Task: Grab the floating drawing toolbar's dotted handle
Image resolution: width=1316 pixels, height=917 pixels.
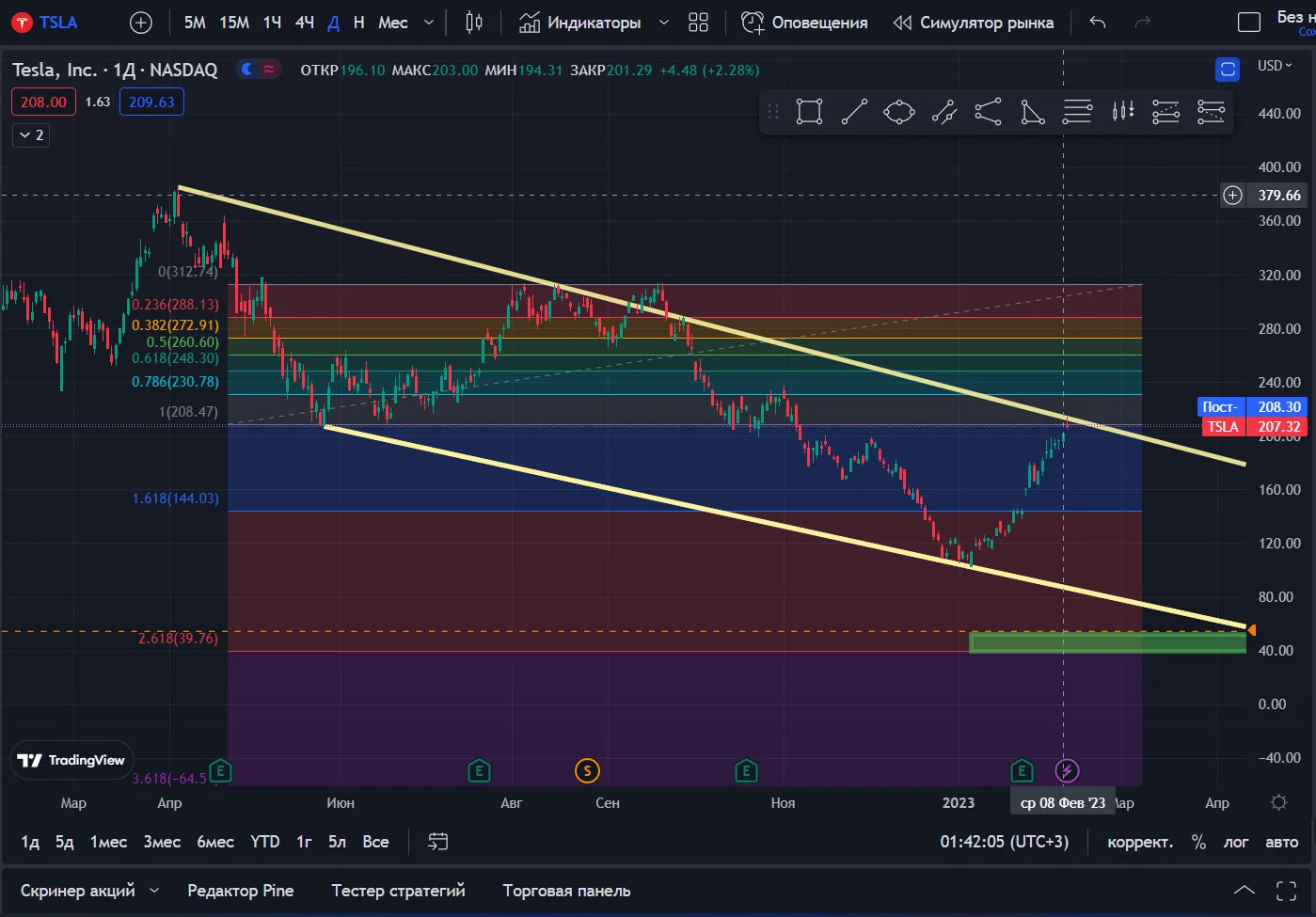Action: pyautogui.click(x=773, y=112)
